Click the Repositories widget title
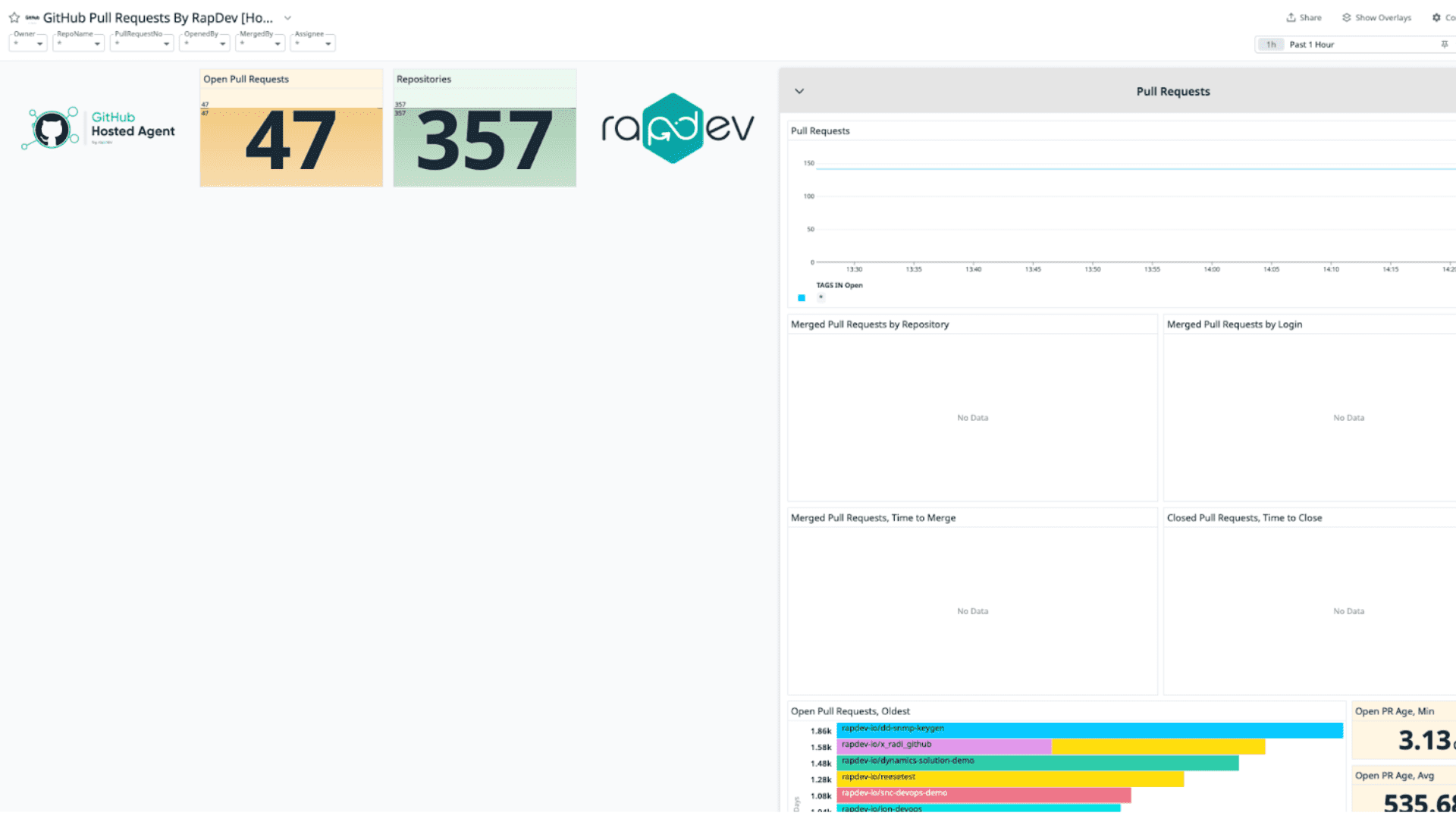1456x819 pixels. [424, 79]
